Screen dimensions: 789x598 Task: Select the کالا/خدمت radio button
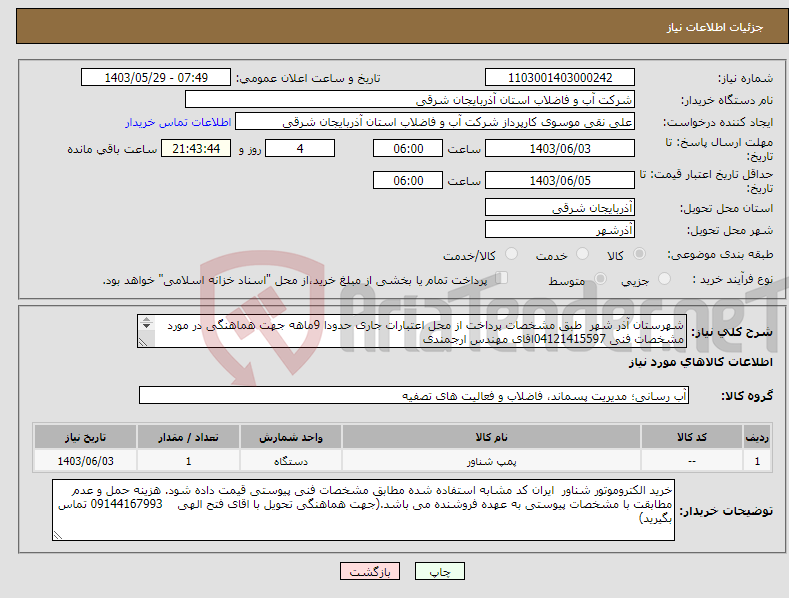pos(511,254)
